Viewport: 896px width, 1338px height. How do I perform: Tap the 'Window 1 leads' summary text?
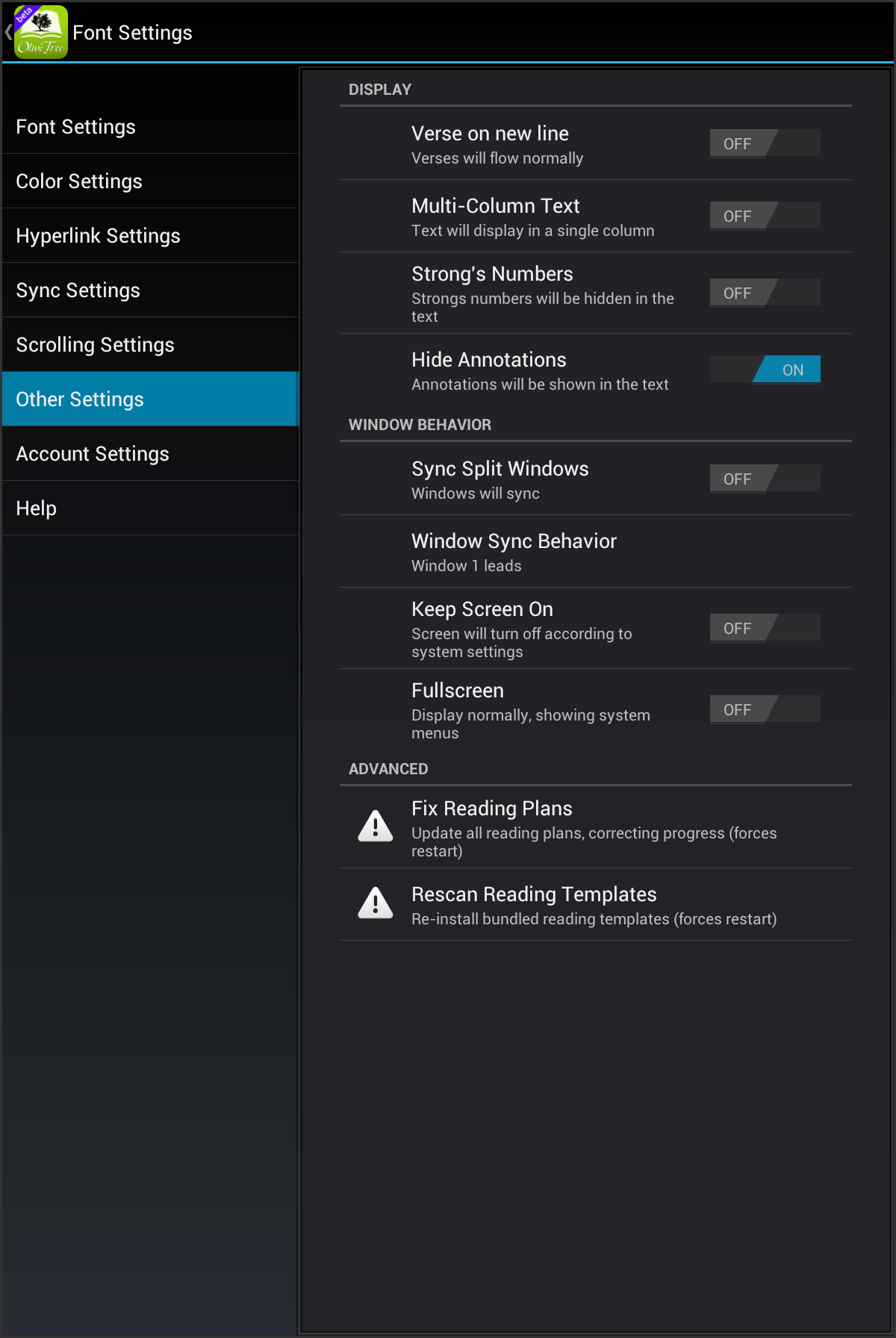click(x=467, y=566)
